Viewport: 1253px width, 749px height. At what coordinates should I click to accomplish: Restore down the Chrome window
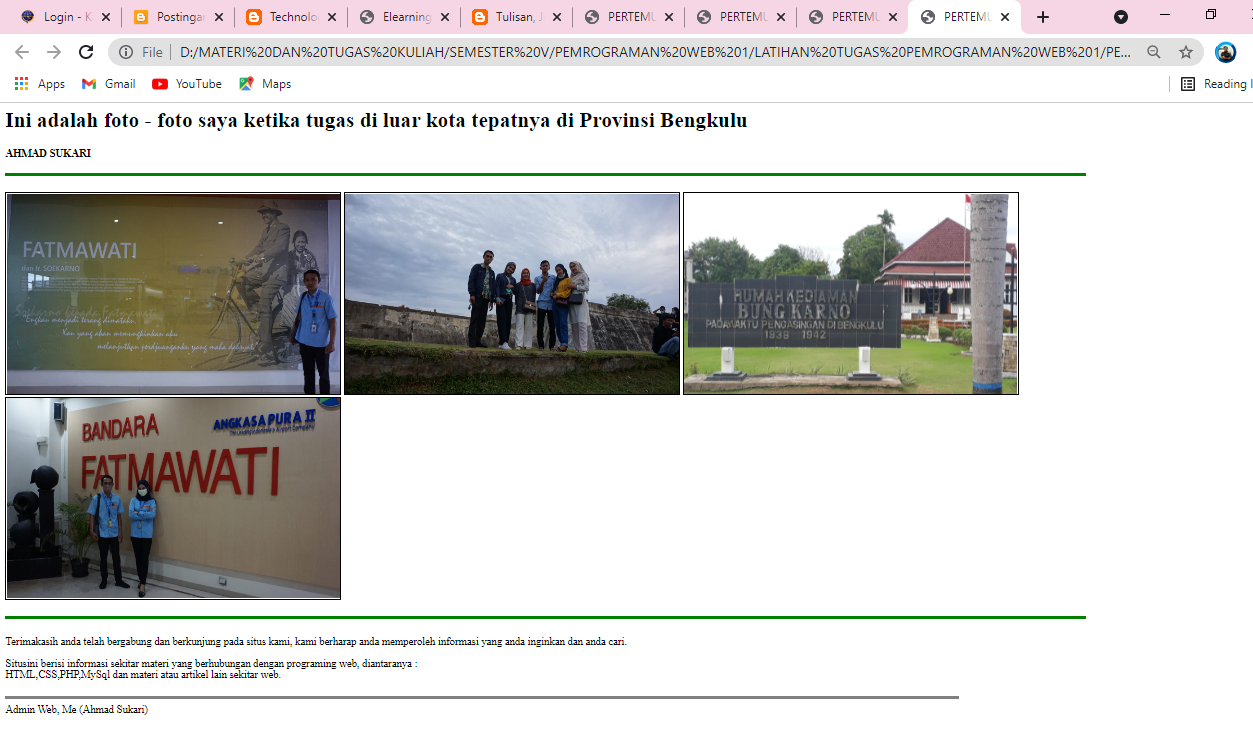tap(1211, 15)
